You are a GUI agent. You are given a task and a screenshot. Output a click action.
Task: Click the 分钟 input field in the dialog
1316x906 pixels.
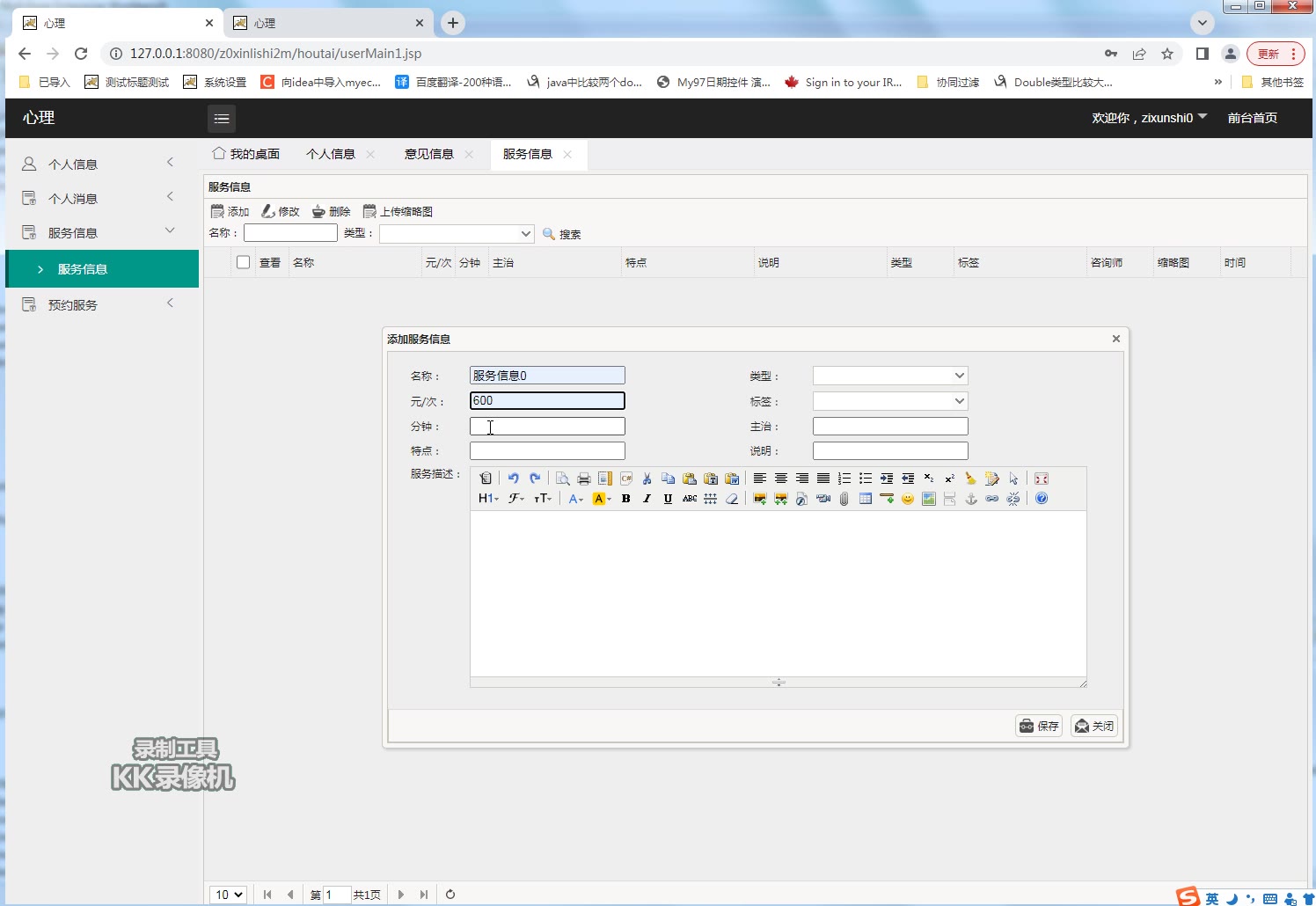pos(547,427)
